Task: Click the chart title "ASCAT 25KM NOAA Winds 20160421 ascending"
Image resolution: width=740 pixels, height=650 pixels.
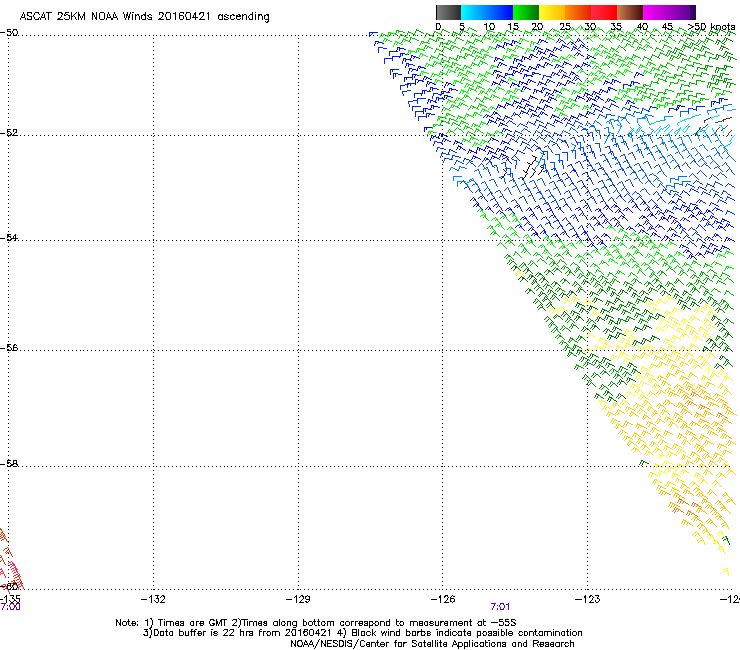Action: coord(144,17)
